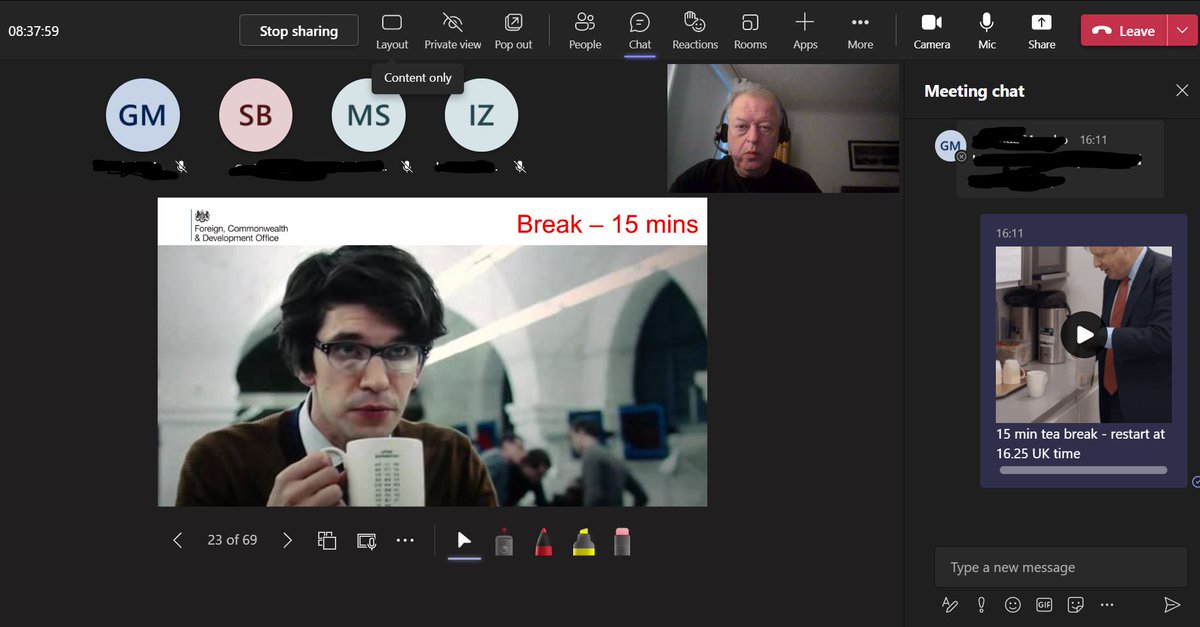
Task: Click the Foreign, Commonwealth & Development Office logo
Action: point(239,227)
